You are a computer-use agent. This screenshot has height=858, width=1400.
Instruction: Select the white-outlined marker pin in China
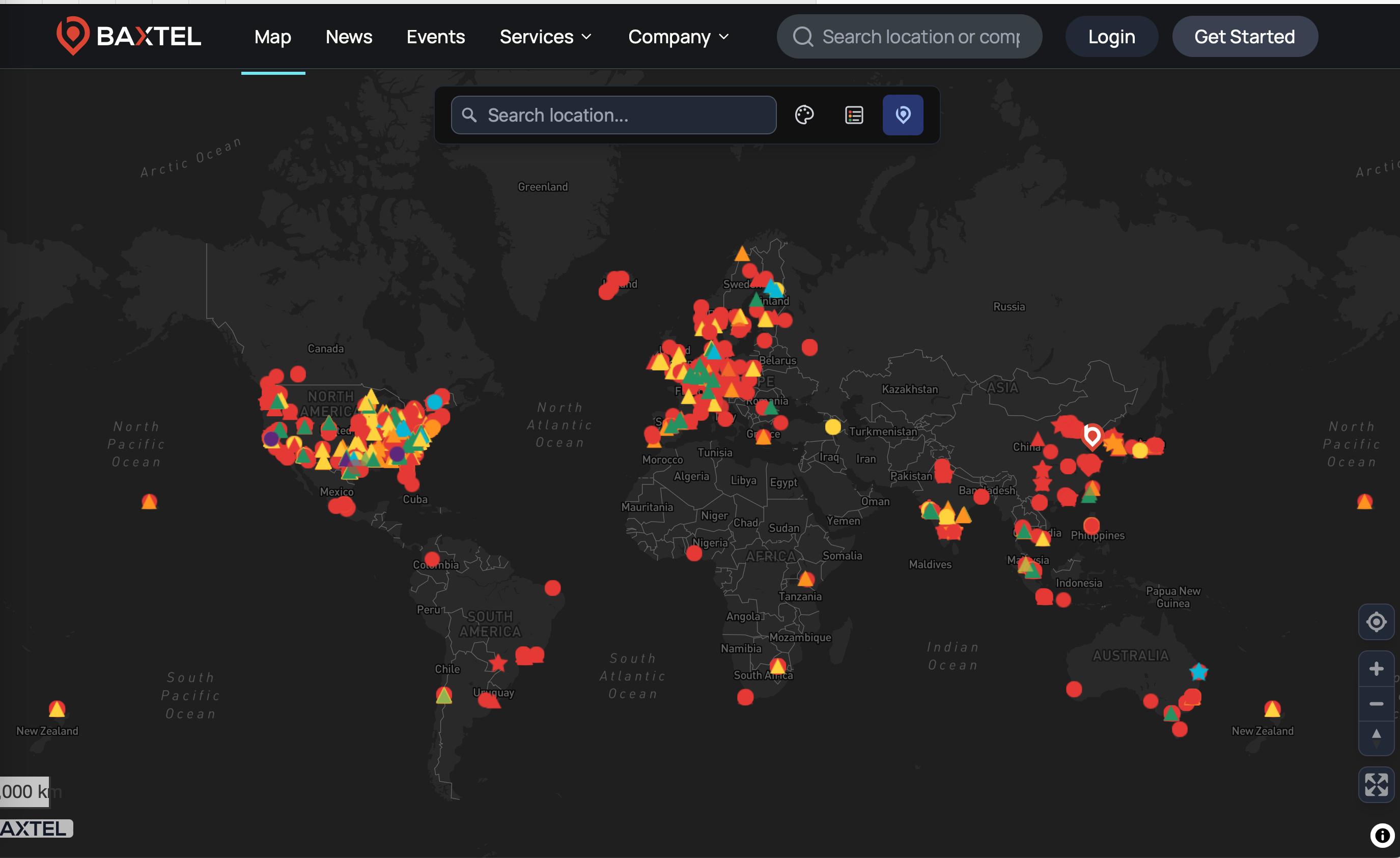[1091, 436]
